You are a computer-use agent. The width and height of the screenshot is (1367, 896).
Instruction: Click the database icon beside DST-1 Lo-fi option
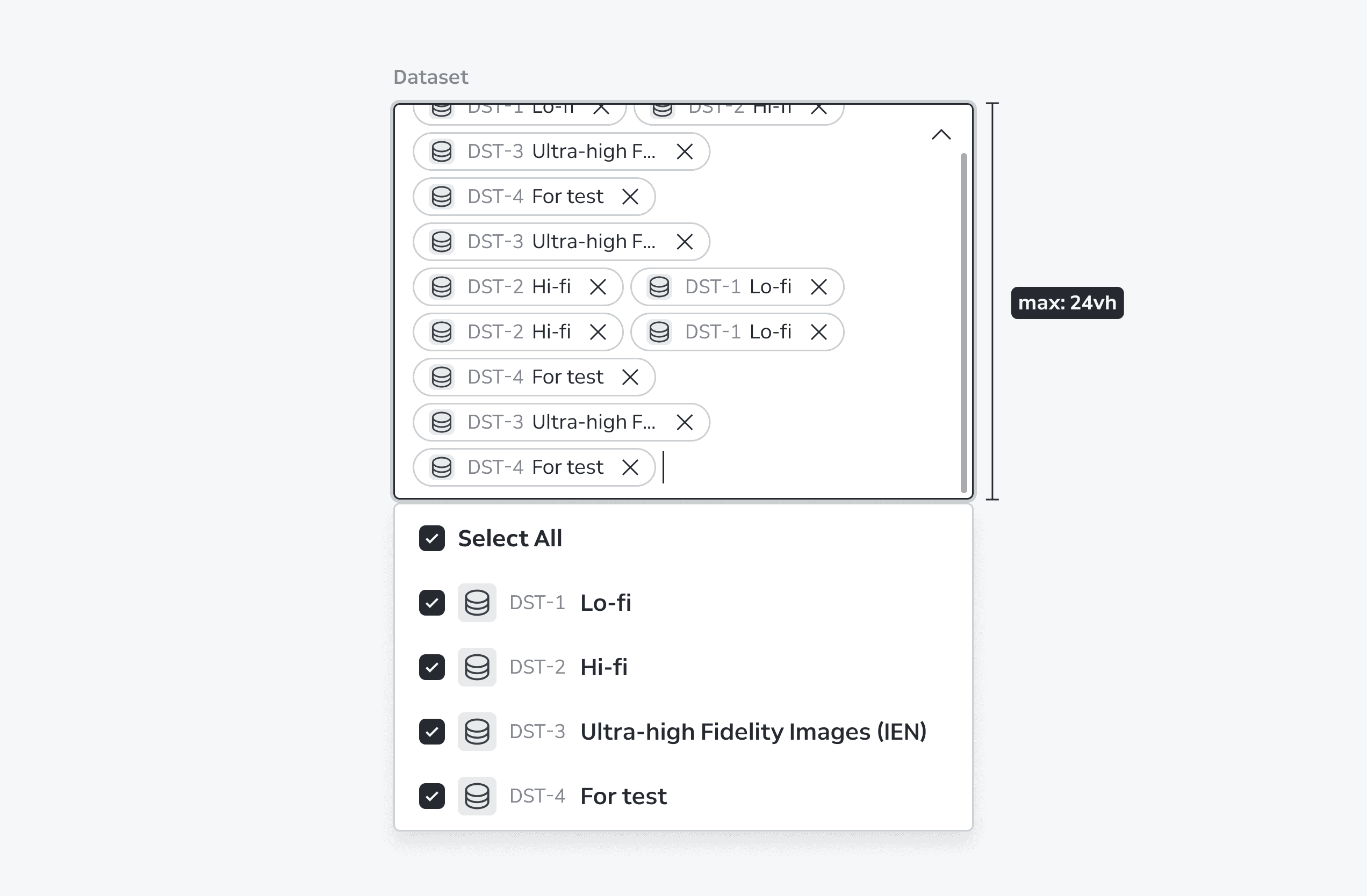click(x=477, y=603)
